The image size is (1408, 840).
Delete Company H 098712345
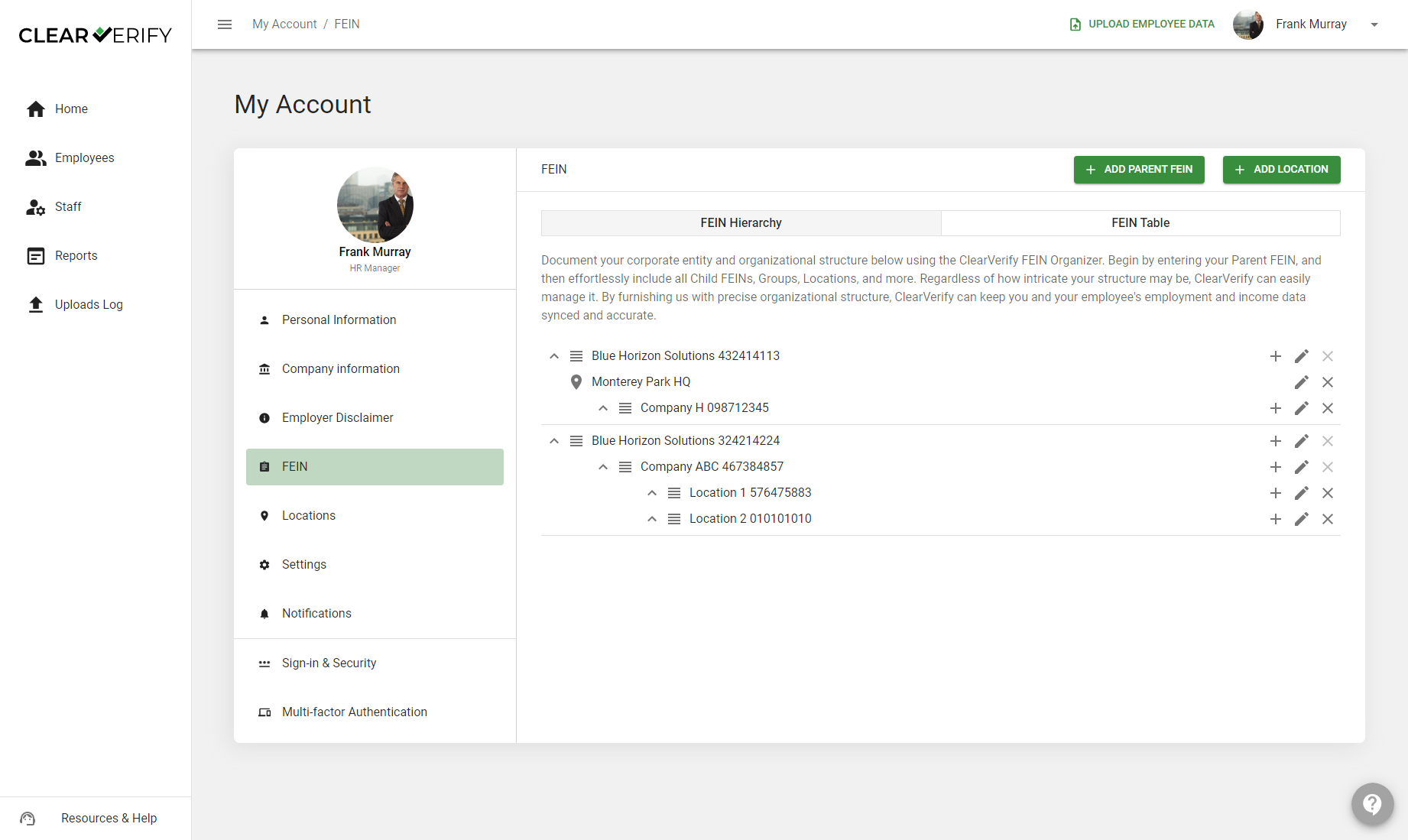point(1328,408)
